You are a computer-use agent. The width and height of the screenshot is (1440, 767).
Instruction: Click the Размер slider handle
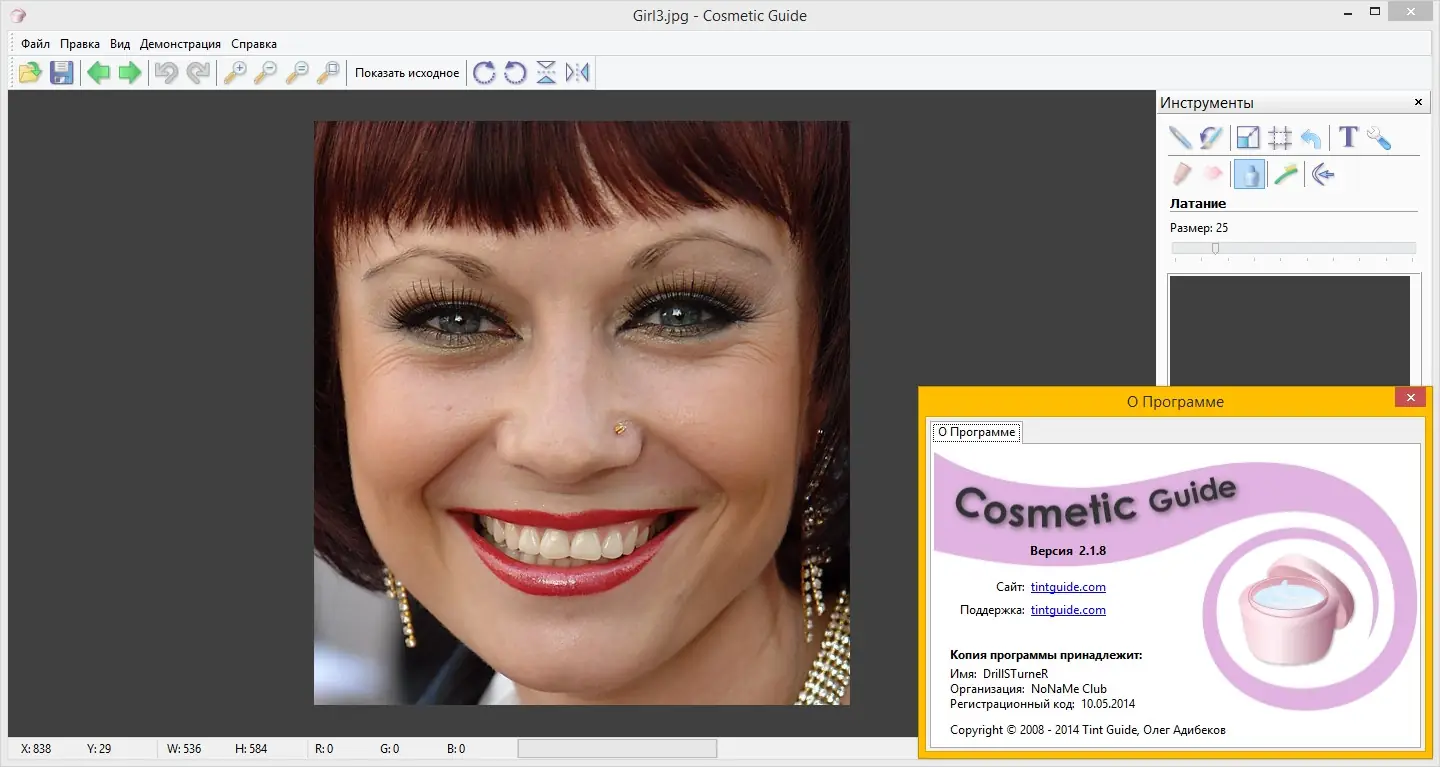point(1215,248)
